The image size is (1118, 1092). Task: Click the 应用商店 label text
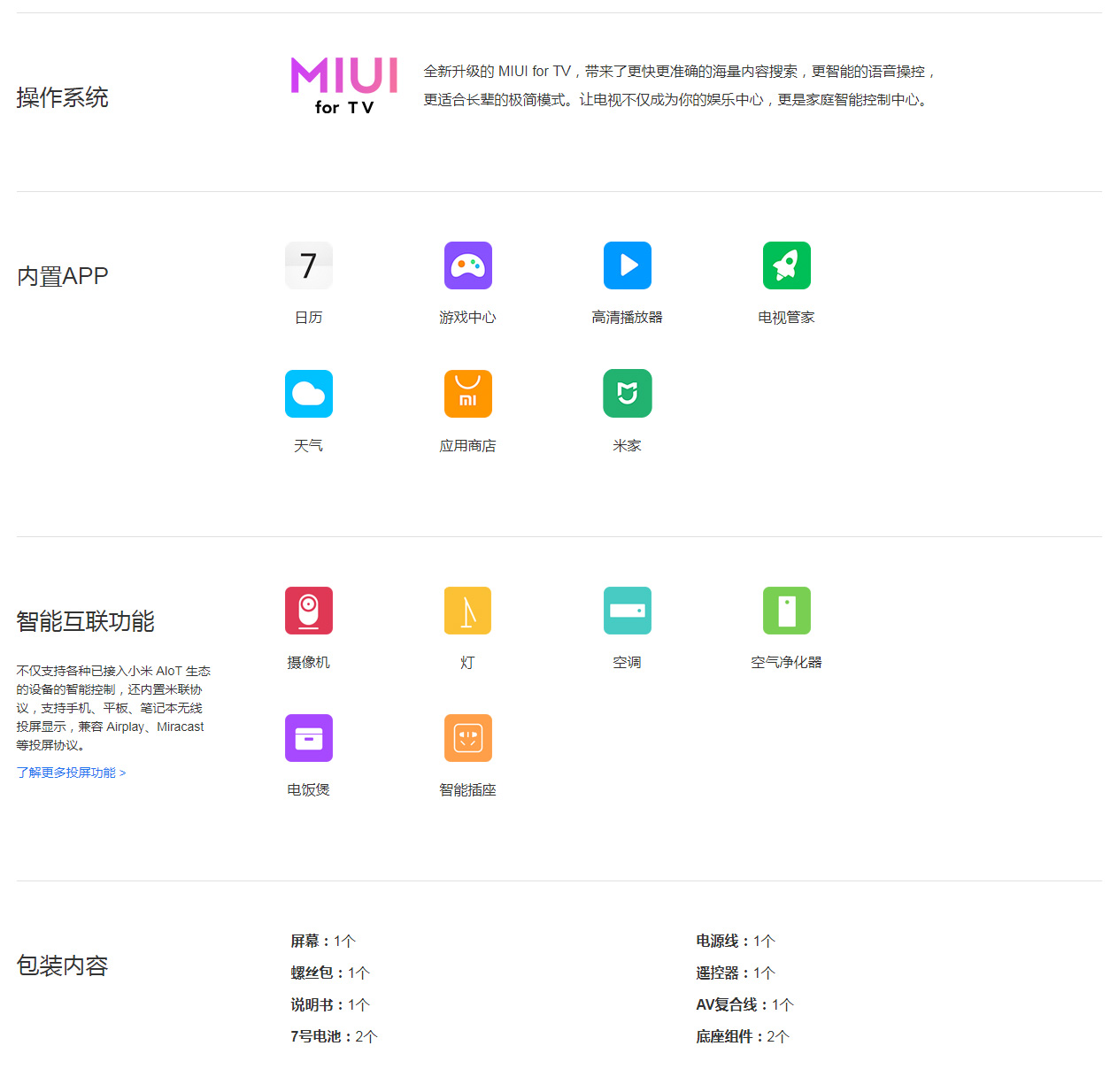(468, 445)
